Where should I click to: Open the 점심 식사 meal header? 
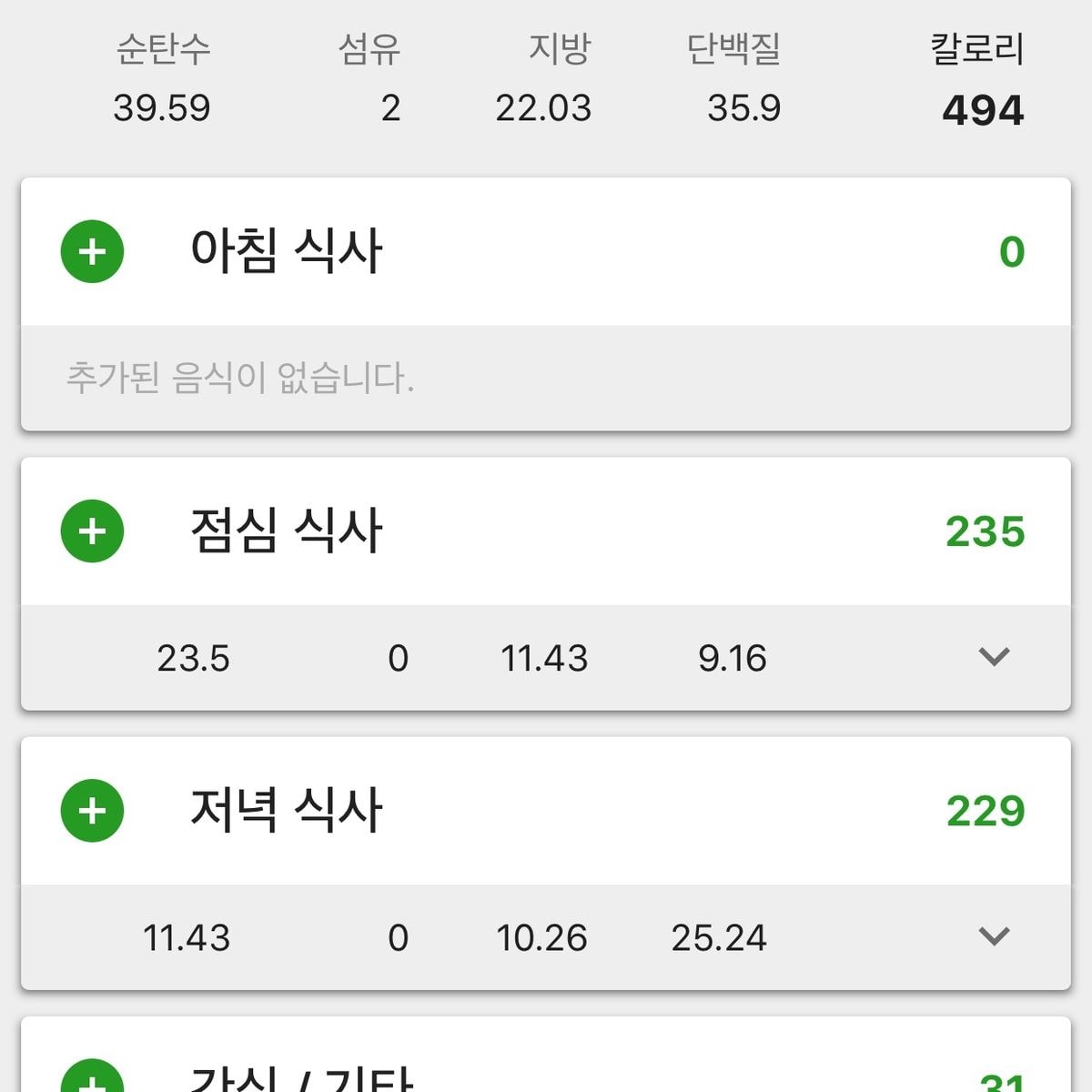(x=286, y=531)
